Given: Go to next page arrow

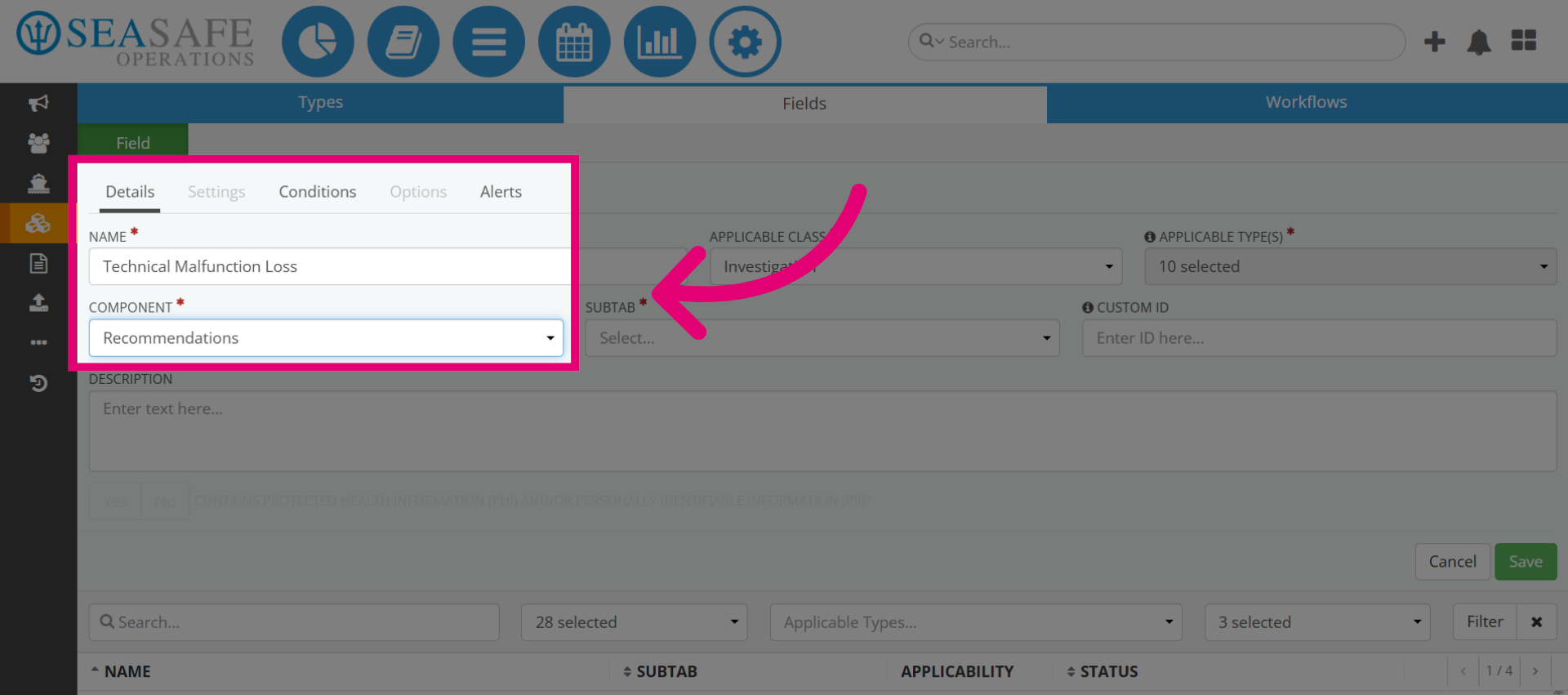Looking at the screenshot, I should click(1535, 671).
